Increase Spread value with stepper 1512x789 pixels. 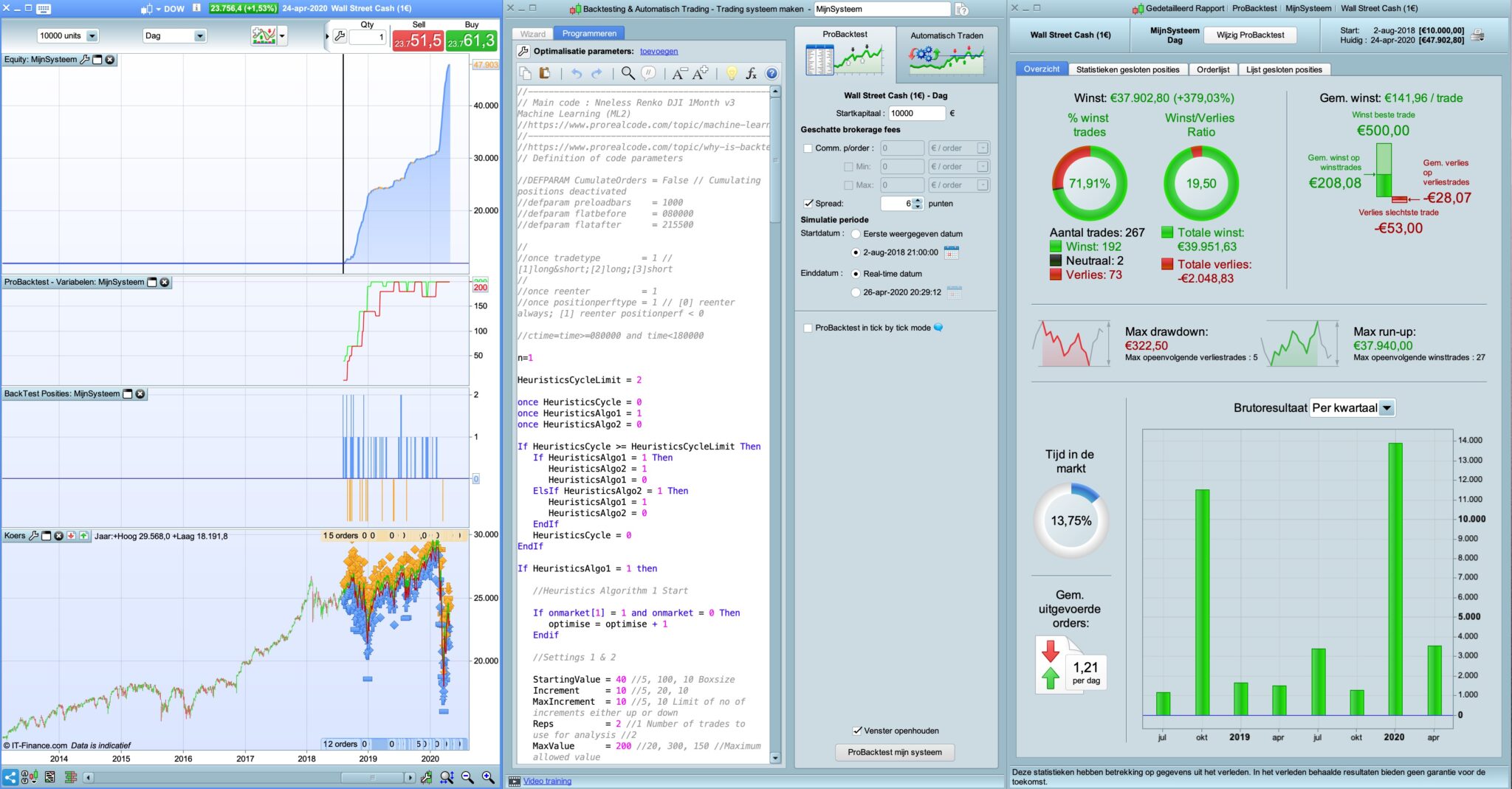tap(918, 200)
